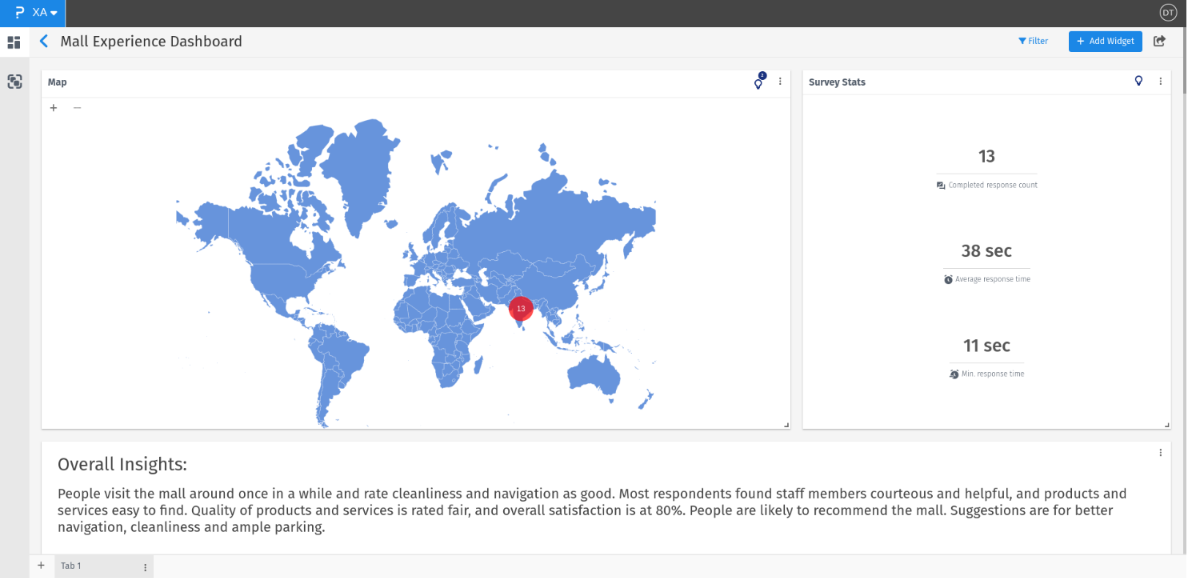This screenshot has width=1187, height=578.
Task: Open the DT user avatar menu
Action: [x=1167, y=12]
